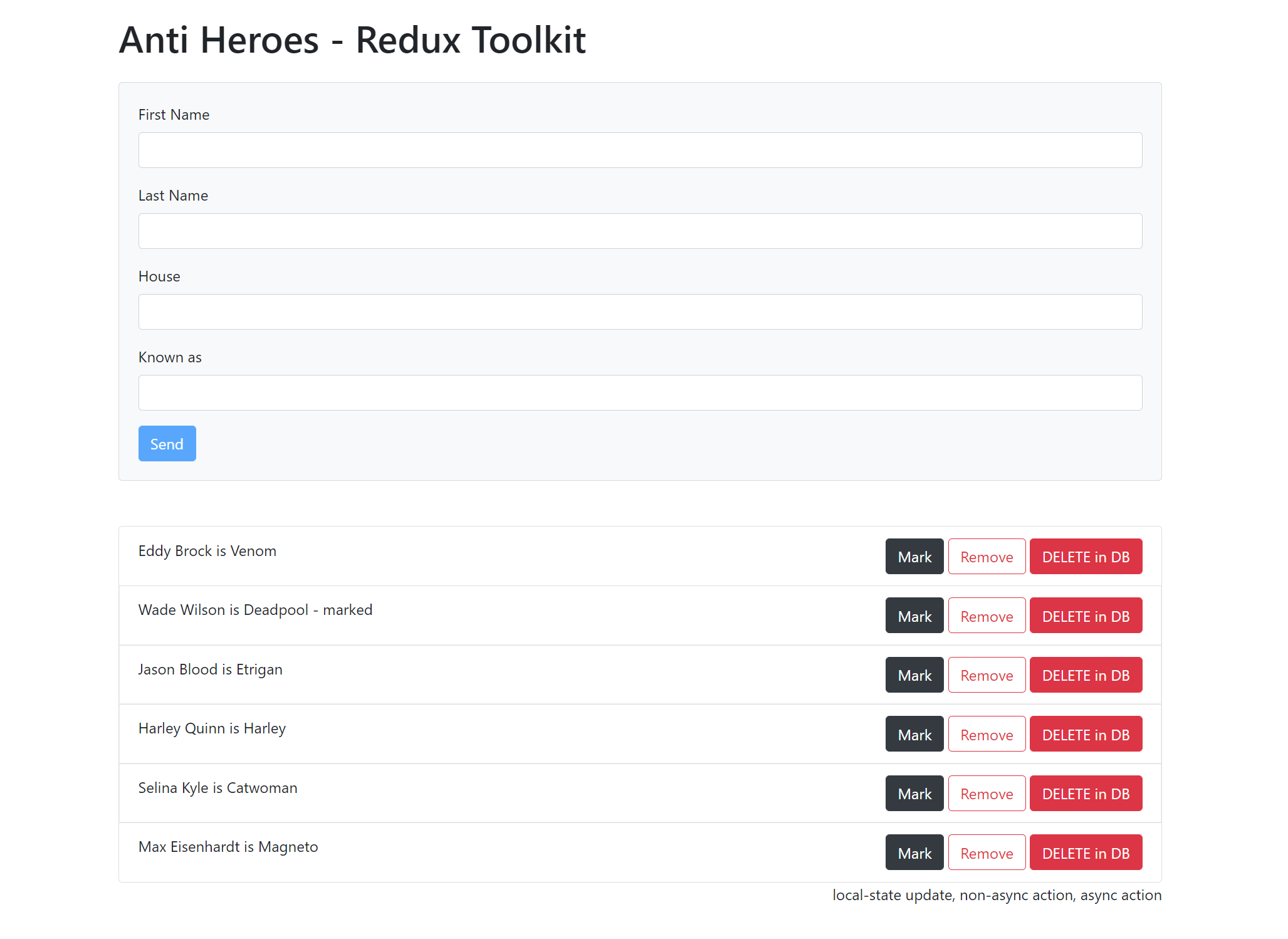
Task: Click the House input field
Action: click(640, 312)
